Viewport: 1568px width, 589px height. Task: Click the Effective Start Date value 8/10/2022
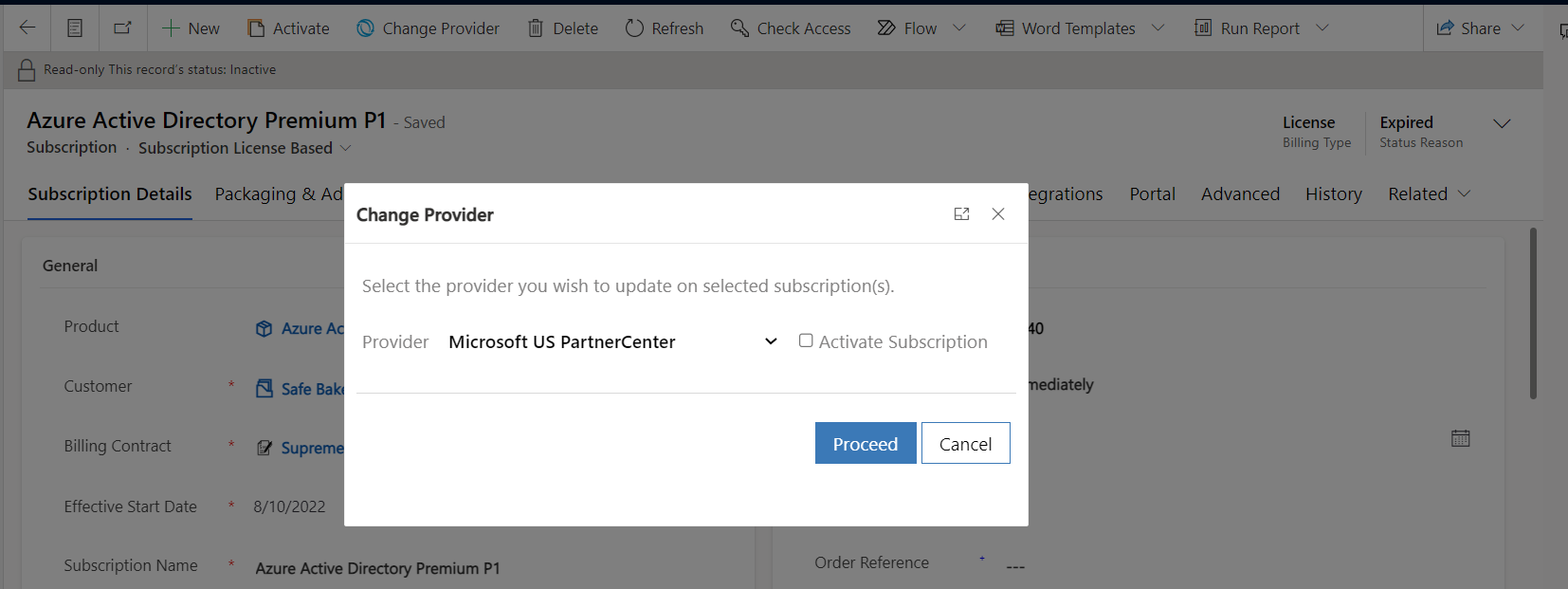tap(289, 506)
